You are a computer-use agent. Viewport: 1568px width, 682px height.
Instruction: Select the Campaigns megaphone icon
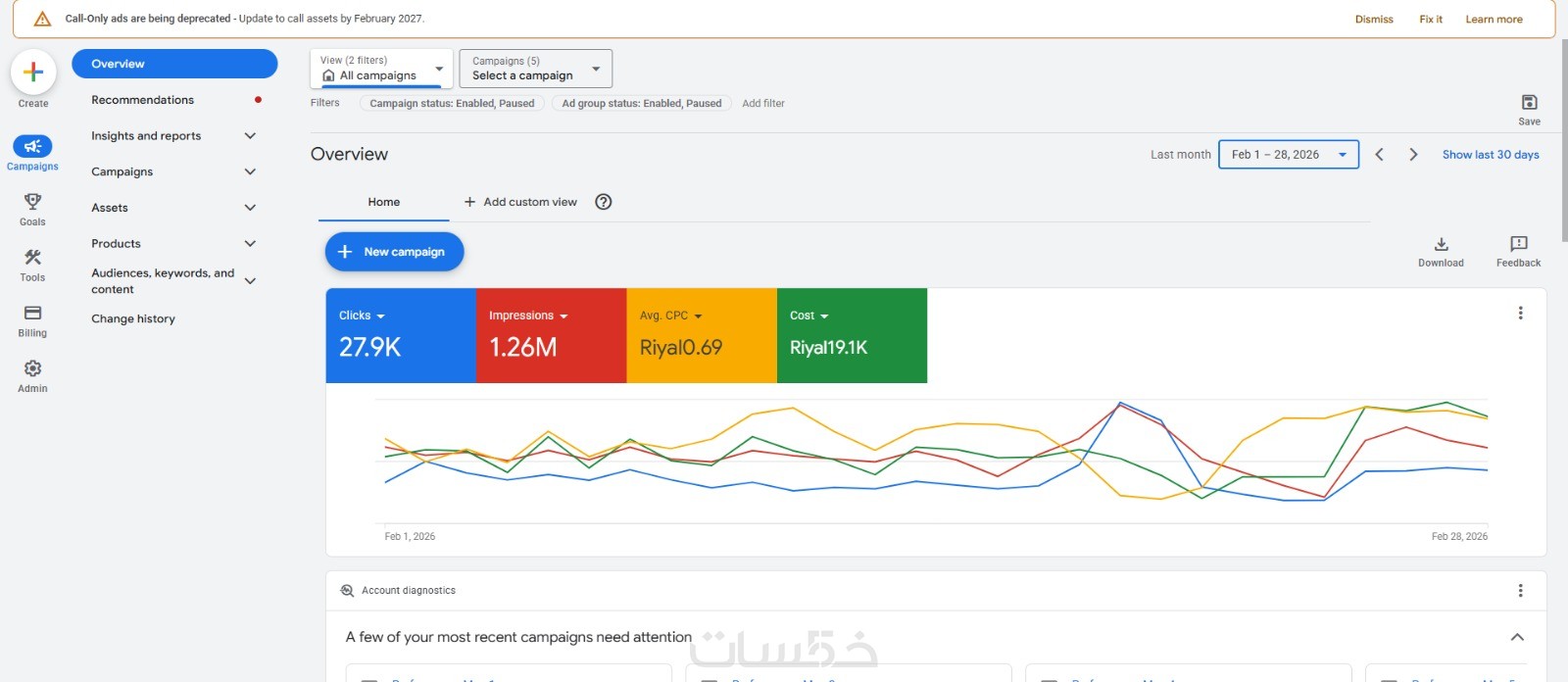tap(32, 146)
